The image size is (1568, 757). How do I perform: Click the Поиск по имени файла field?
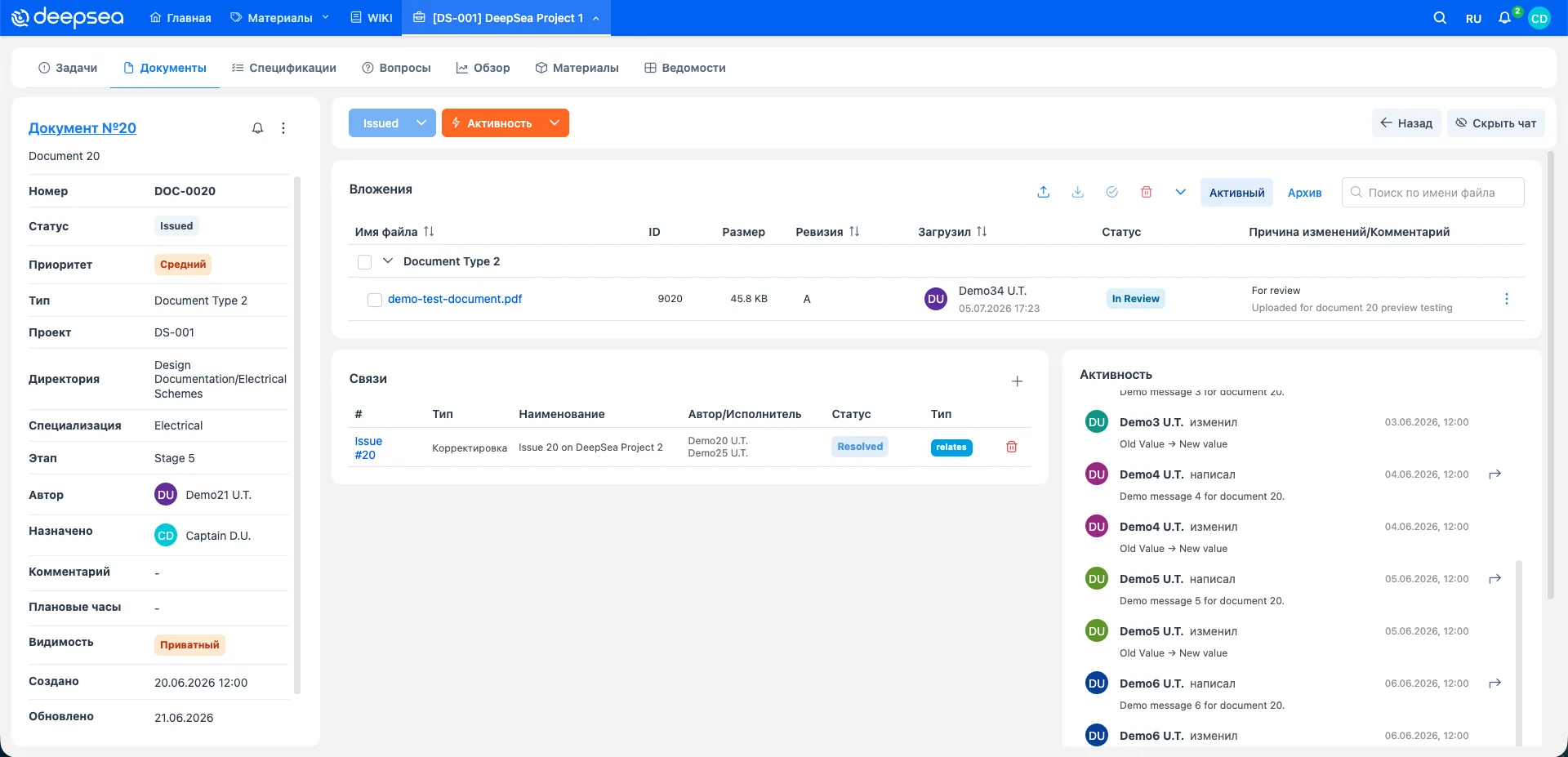tap(1433, 193)
